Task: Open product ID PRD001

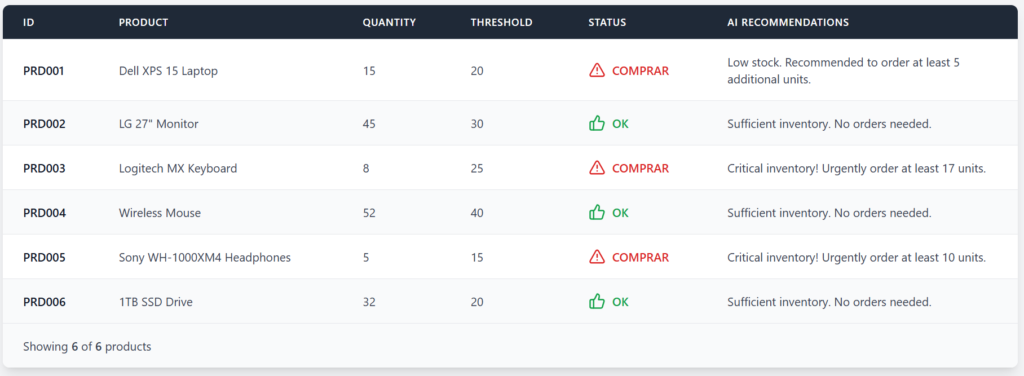Action: coord(44,71)
